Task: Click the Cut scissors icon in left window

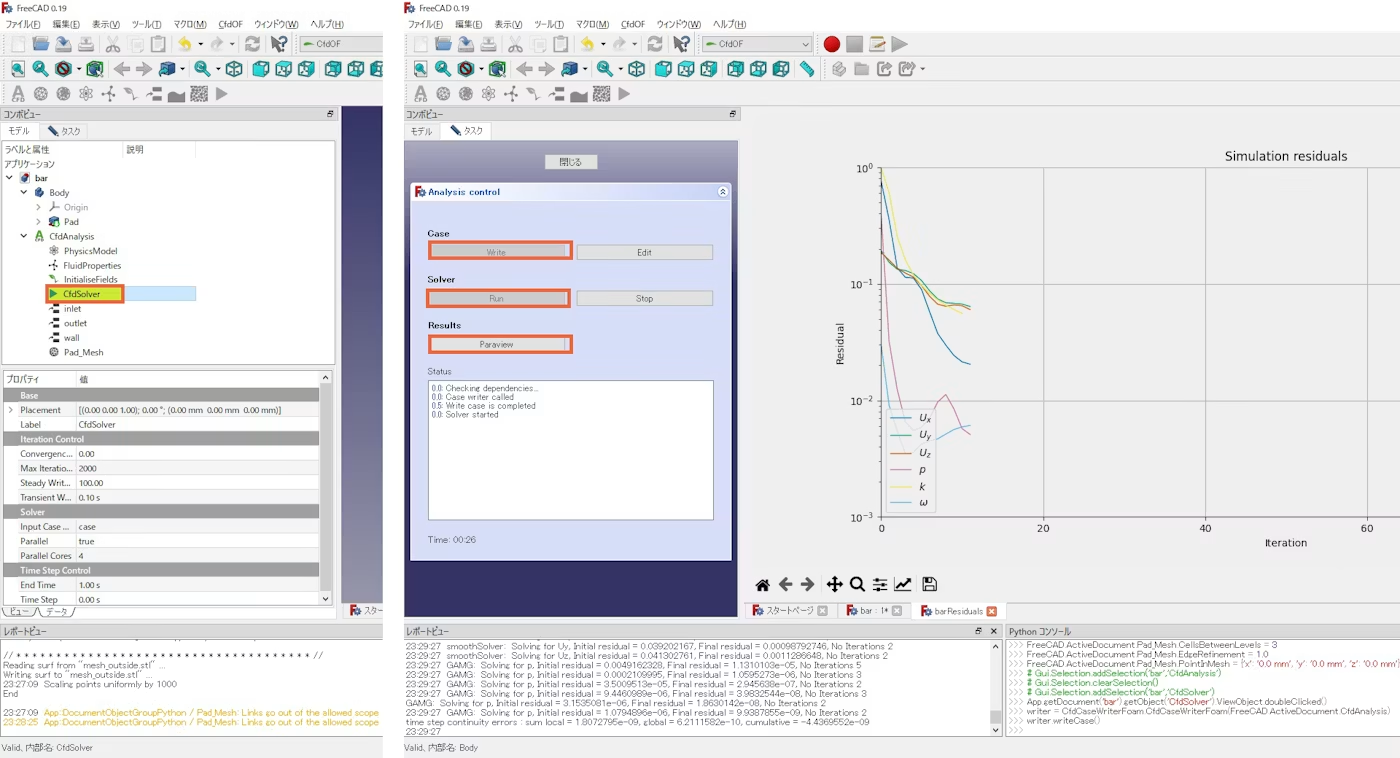Action: (113, 44)
